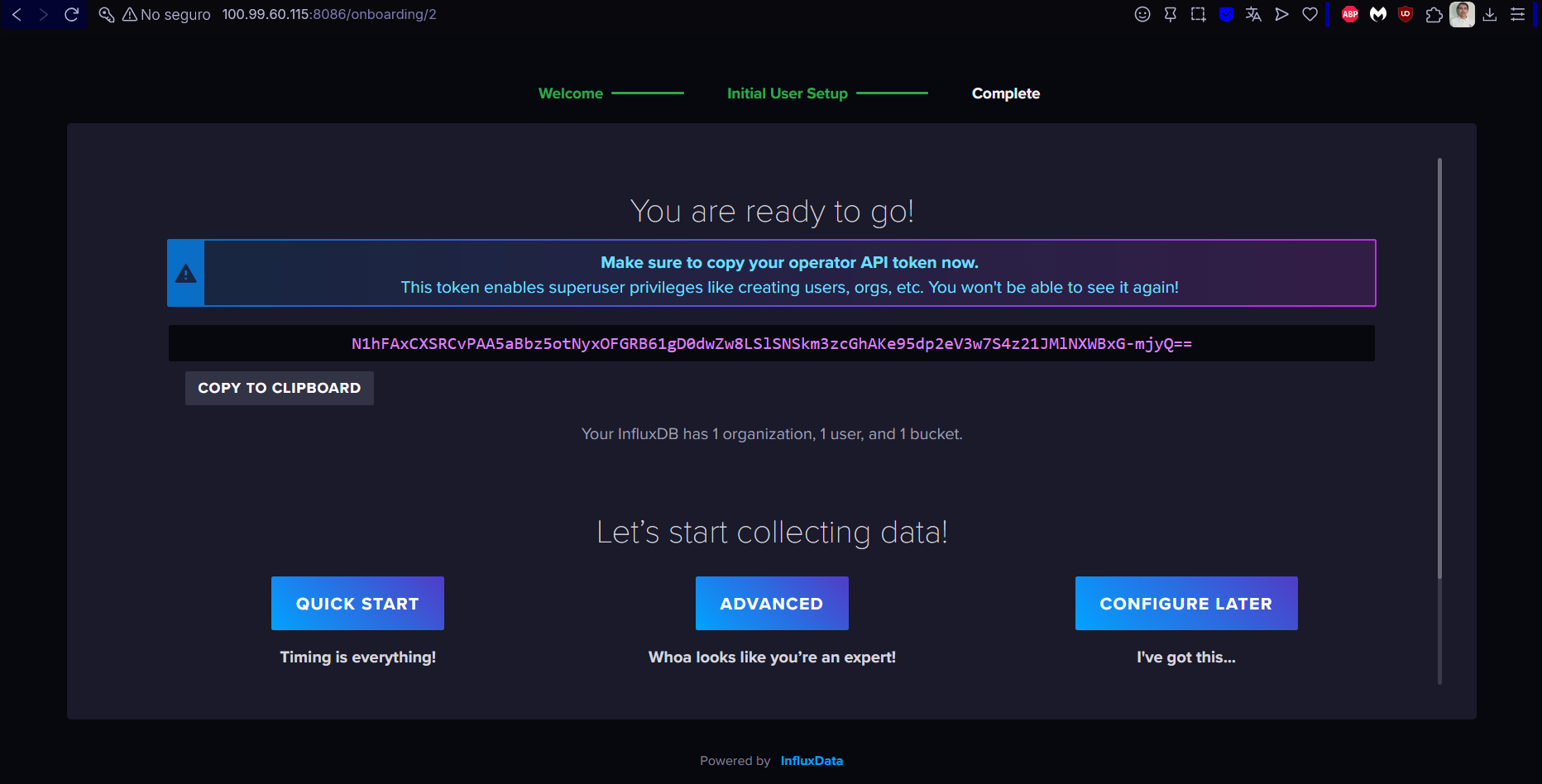Click the "You are ready to go!" heading

(x=772, y=212)
